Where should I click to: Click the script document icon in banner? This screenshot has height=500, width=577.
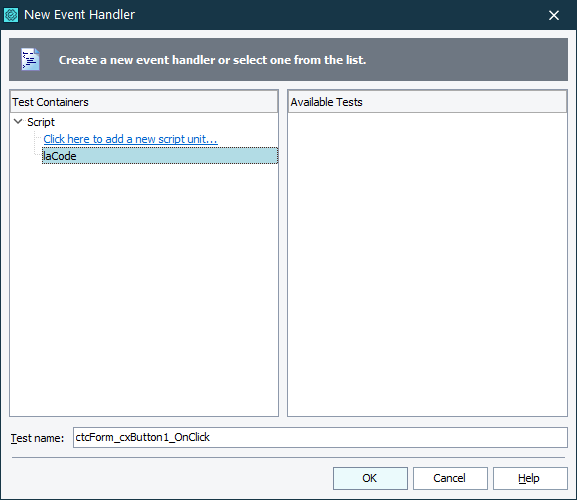click(30, 59)
